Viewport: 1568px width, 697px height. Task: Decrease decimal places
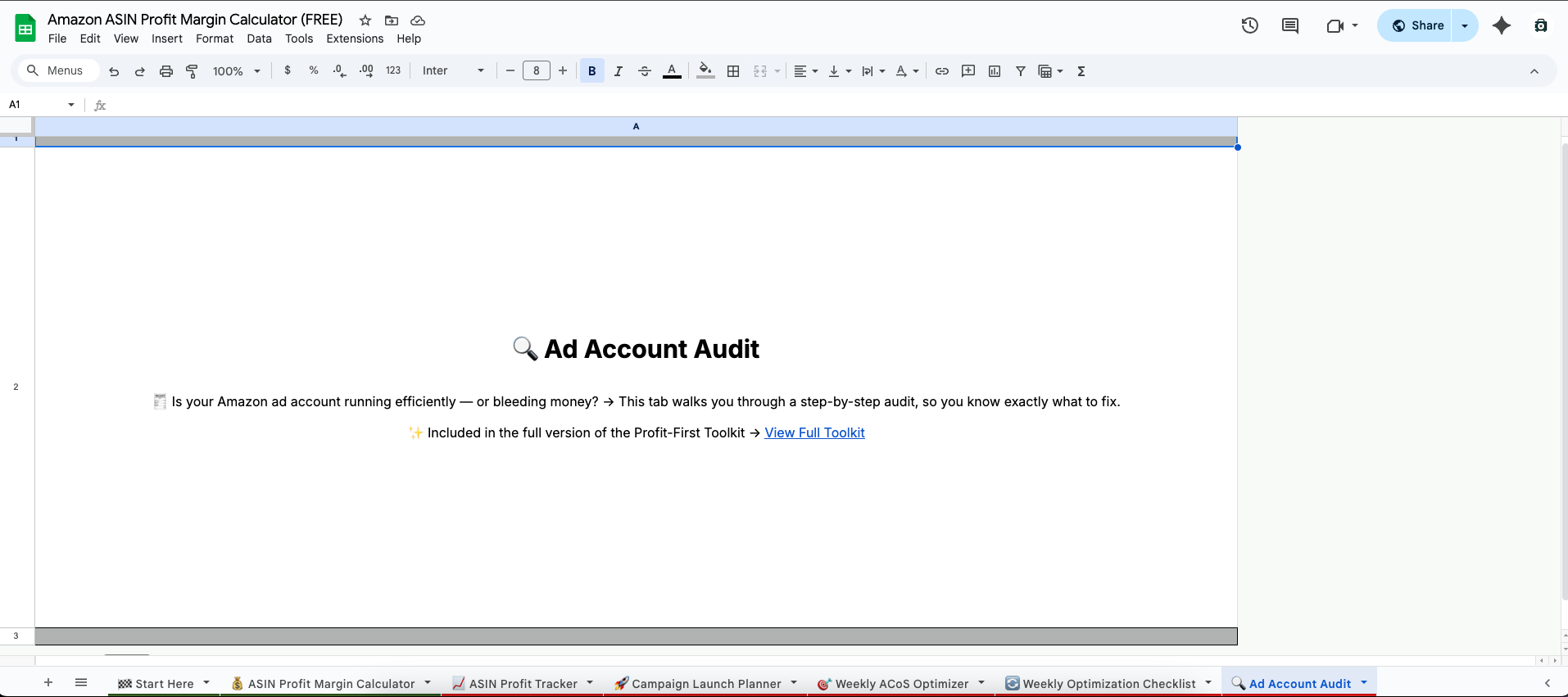pyautogui.click(x=340, y=70)
